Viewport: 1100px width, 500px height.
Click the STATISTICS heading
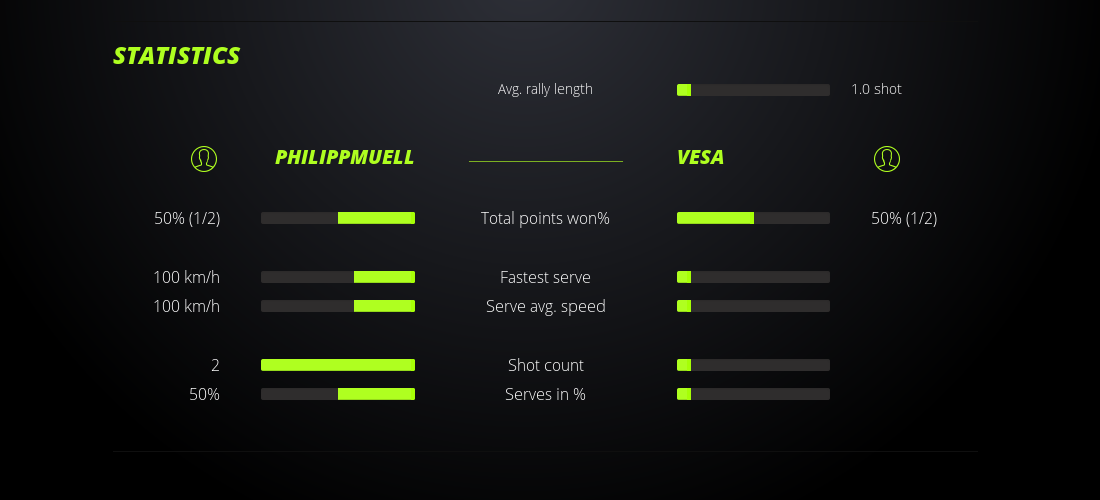[x=177, y=56]
